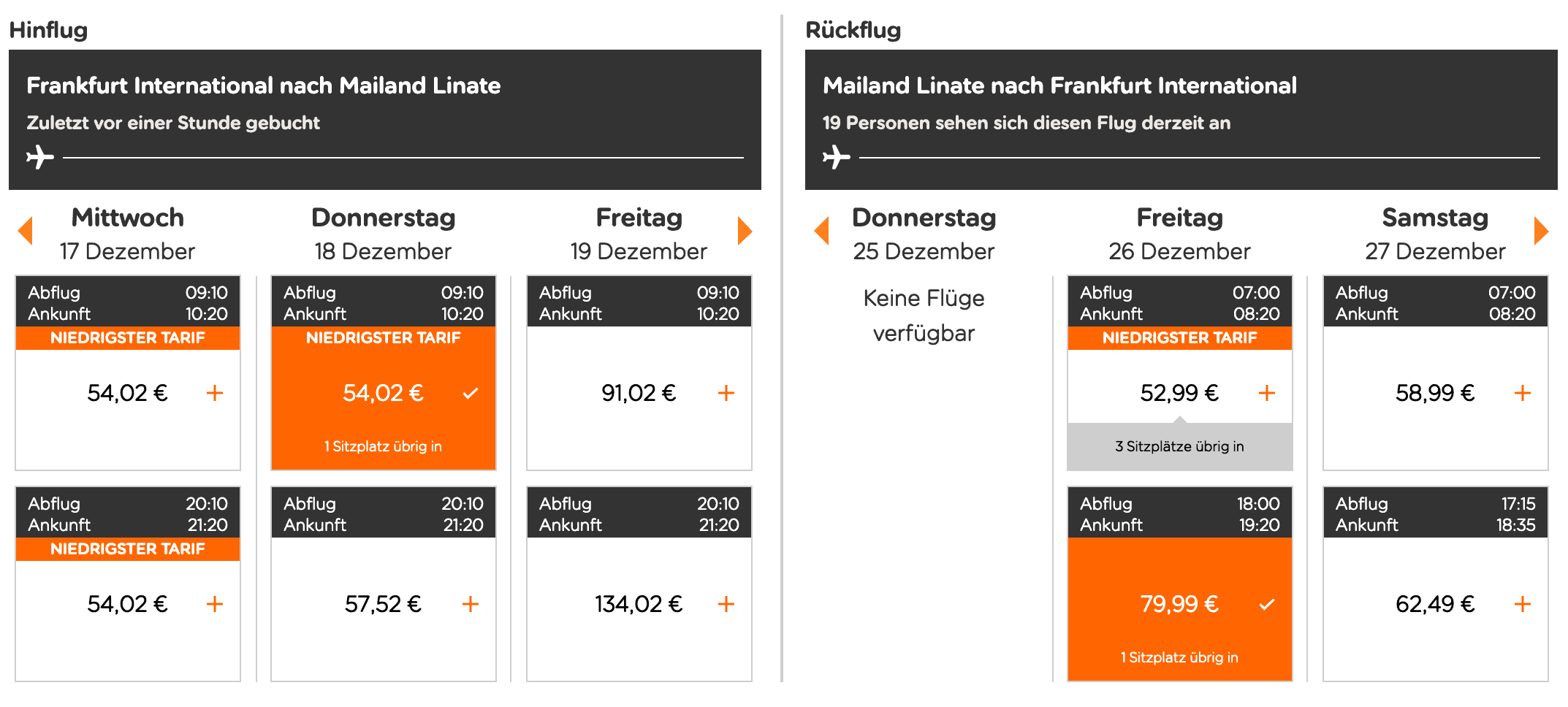Click the Niedrigster Tarif banner on Mittwoch

tap(127, 337)
